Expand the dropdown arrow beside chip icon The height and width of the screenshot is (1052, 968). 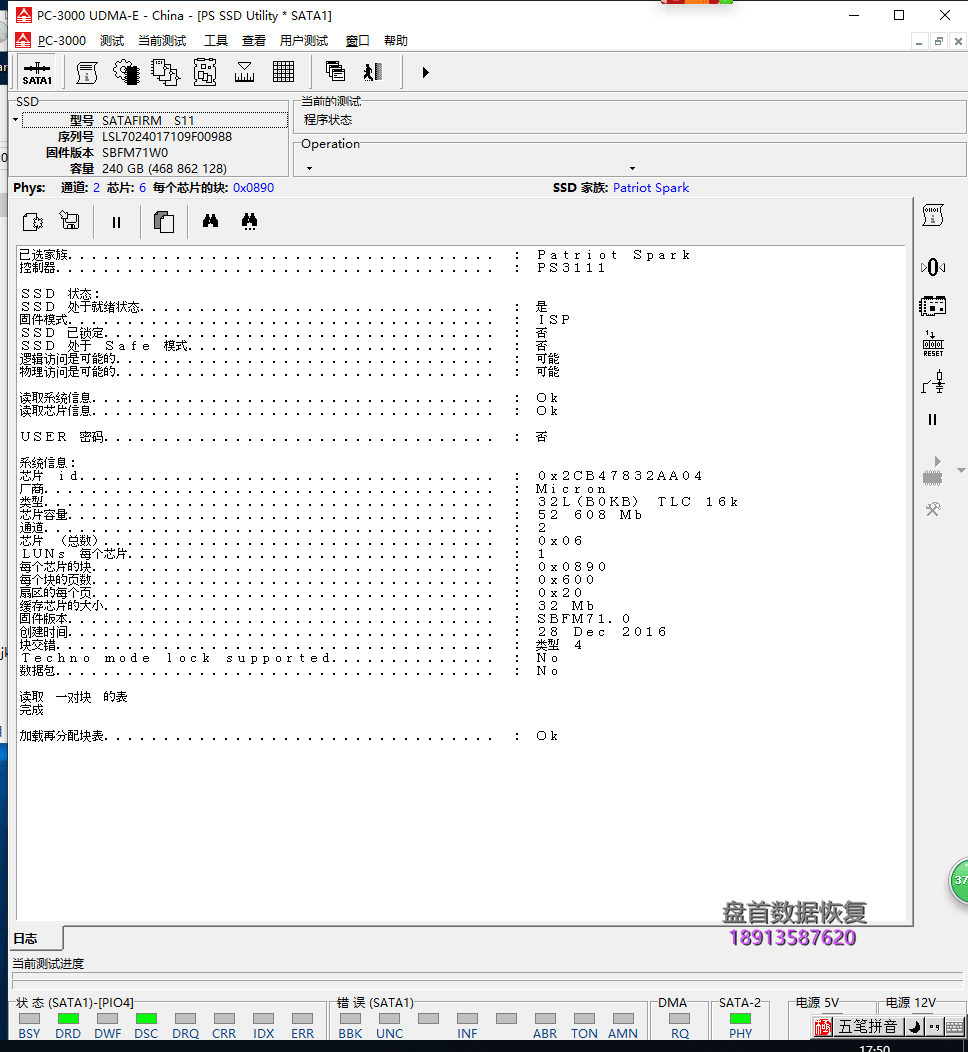961,470
